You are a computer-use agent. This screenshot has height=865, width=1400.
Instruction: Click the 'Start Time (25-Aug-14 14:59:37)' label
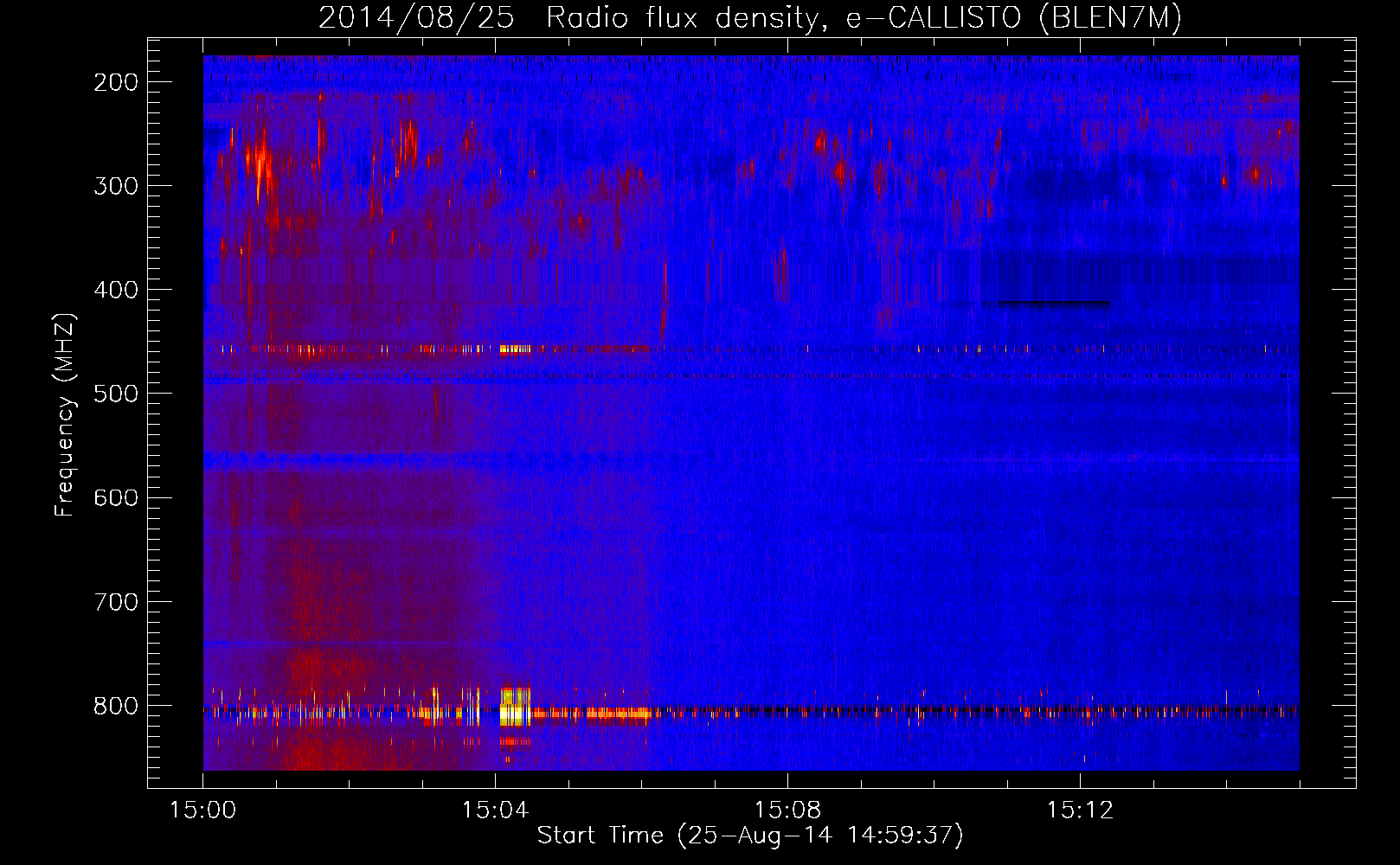click(x=750, y=836)
